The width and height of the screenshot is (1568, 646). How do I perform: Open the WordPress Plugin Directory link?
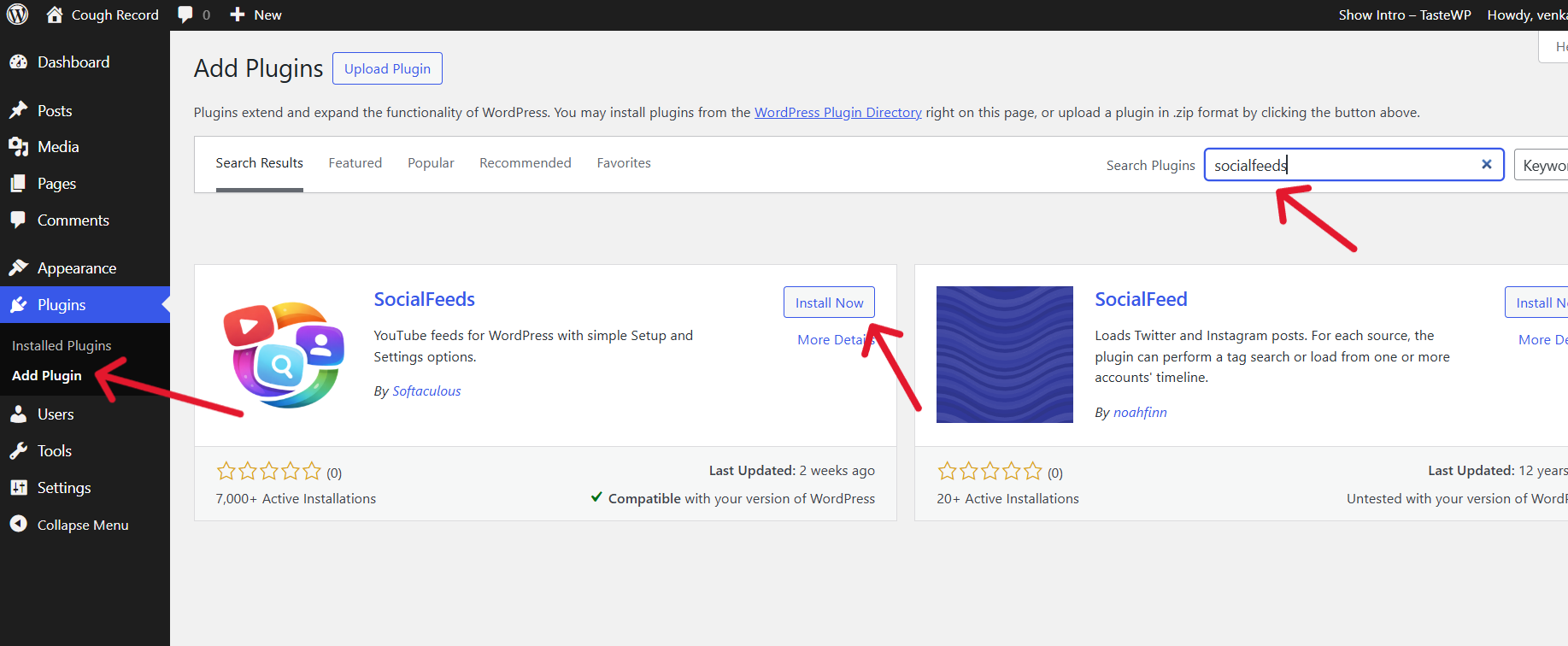pos(837,112)
